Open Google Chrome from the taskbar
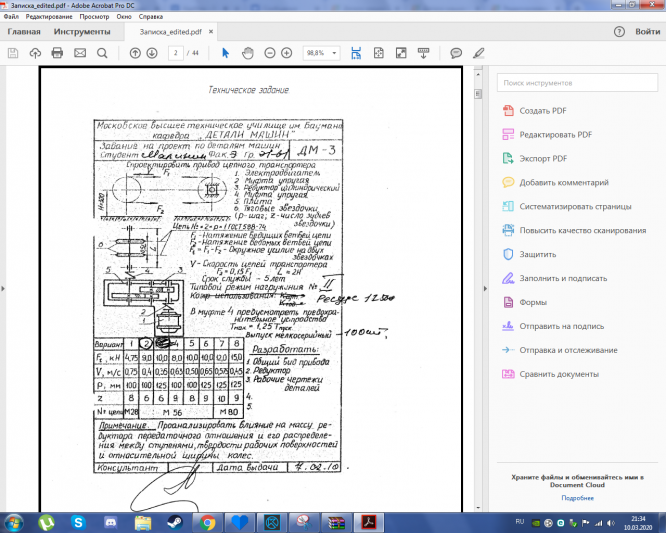 click(207, 521)
